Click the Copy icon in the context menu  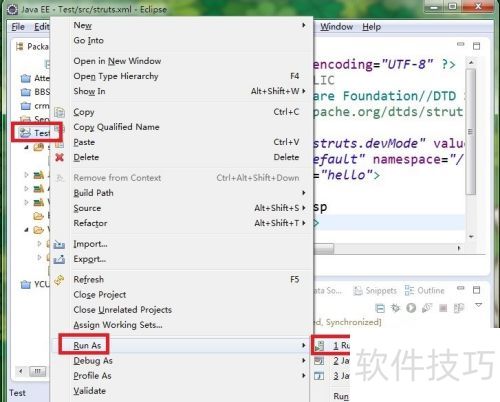[59, 112]
